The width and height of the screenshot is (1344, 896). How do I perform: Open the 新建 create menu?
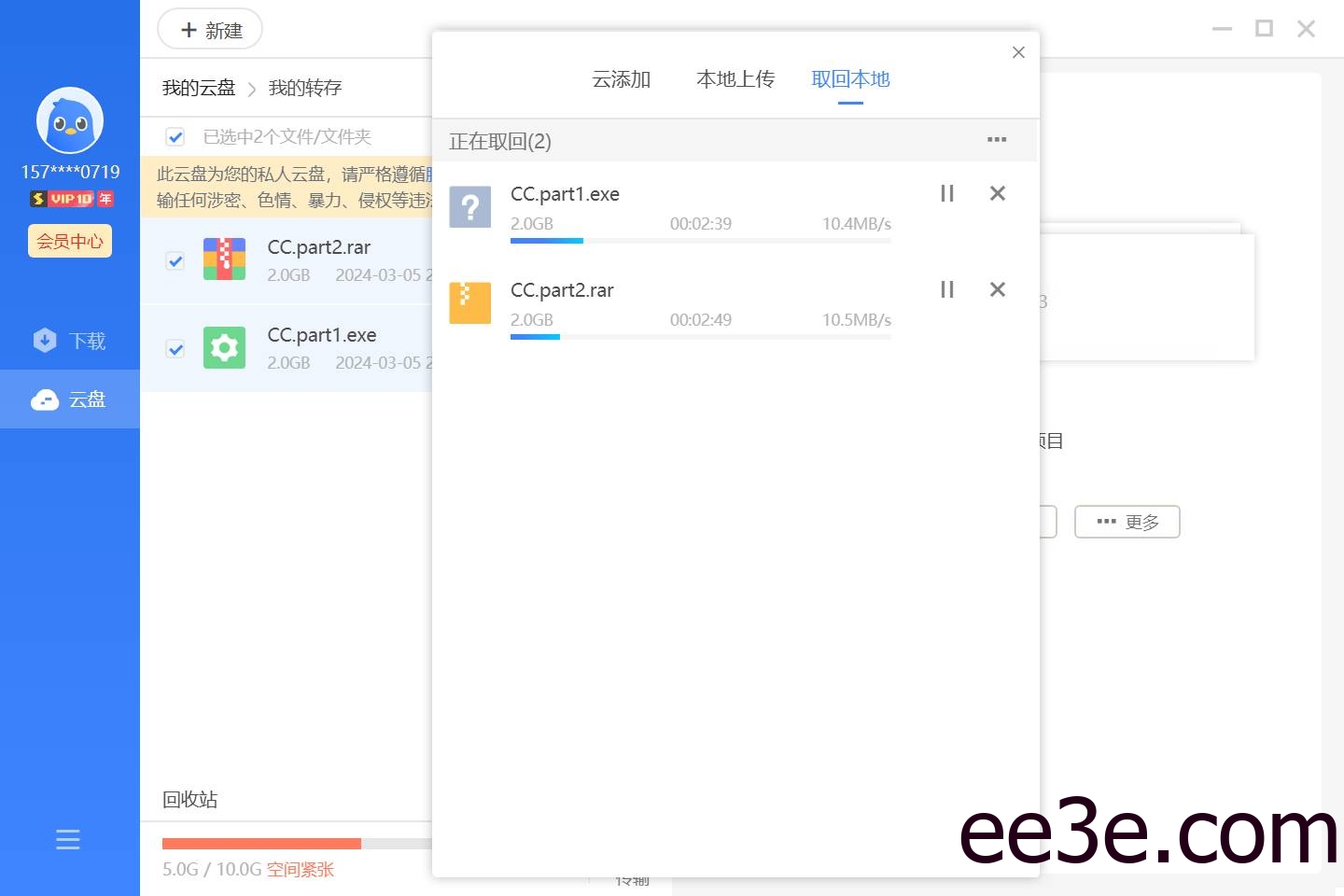tap(210, 30)
